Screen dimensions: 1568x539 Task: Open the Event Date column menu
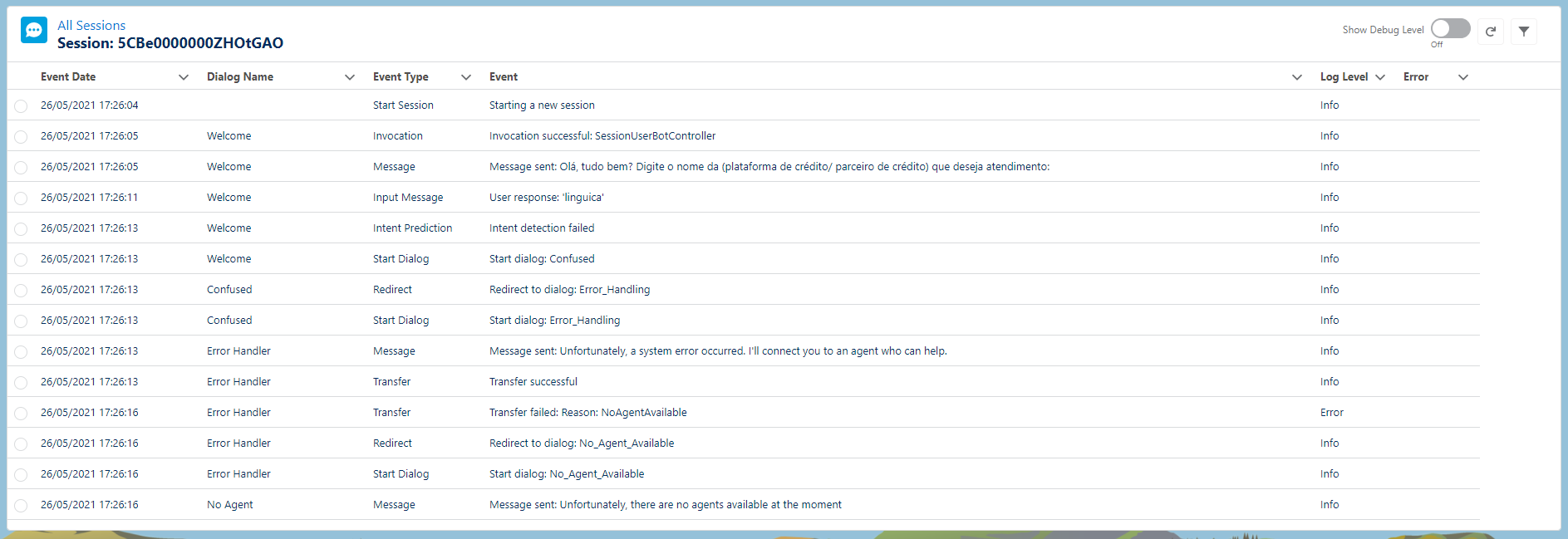[x=184, y=77]
